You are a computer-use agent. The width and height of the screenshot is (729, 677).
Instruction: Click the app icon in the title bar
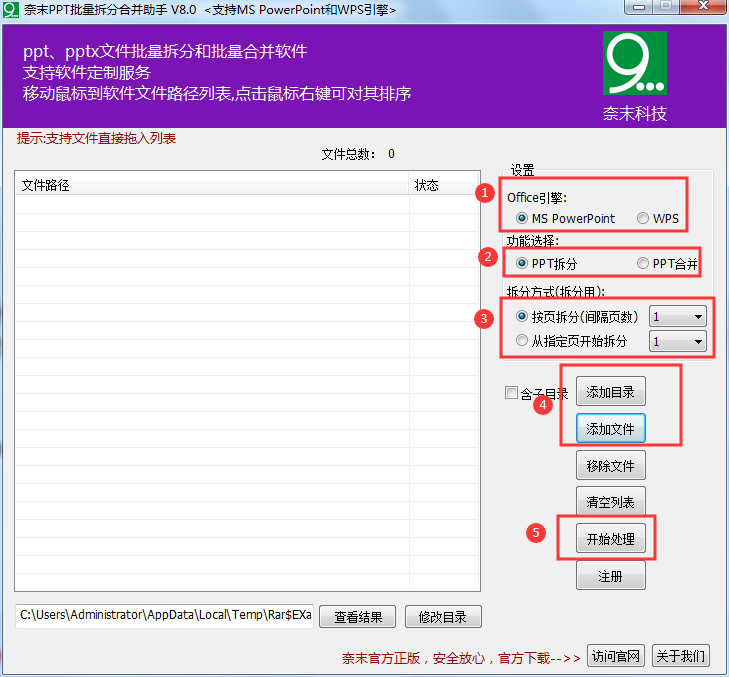(11, 9)
